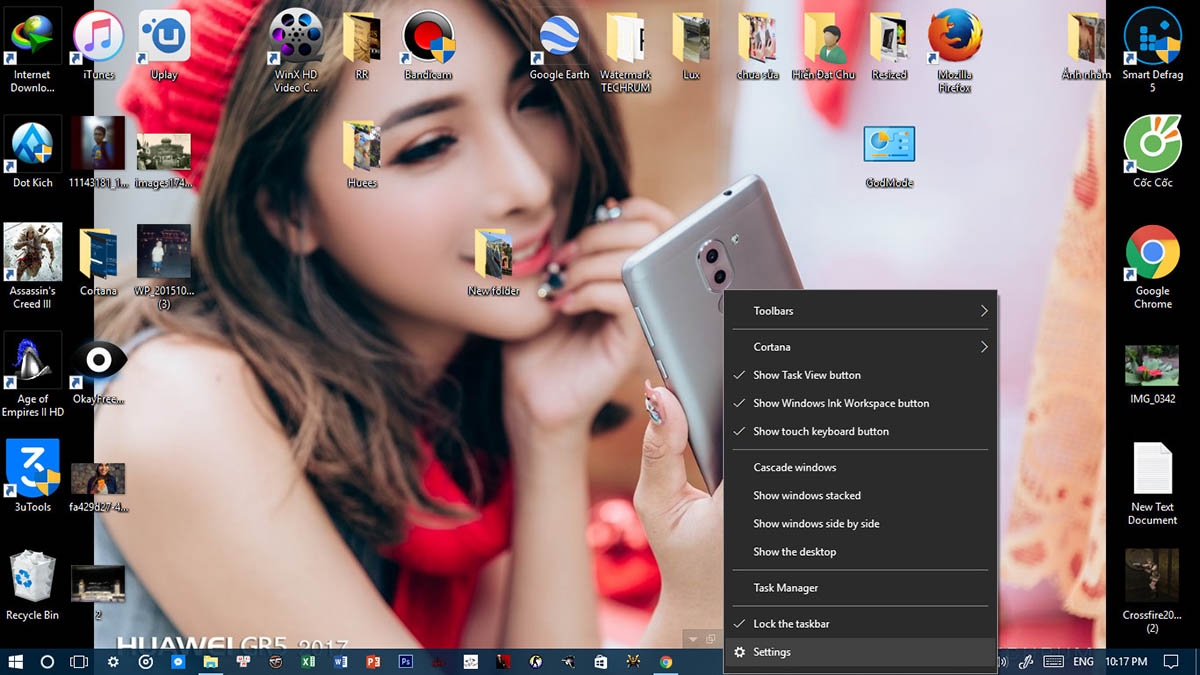The width and height of the screenshot is (1200, 675).
Task: Open Task Manager from the context menu
Action: pyautogui.click(x=860, y=588)
